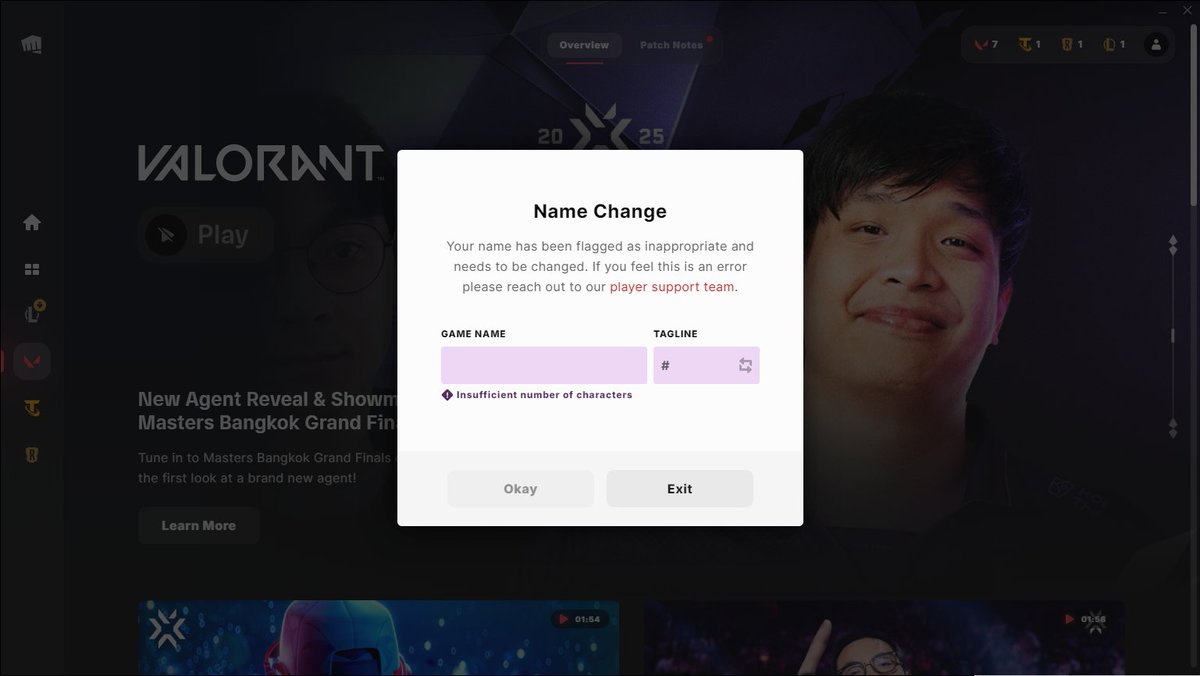Click the 'Name Change' dialog title
Screen dimensions: 1200x676
coord(600,211)
